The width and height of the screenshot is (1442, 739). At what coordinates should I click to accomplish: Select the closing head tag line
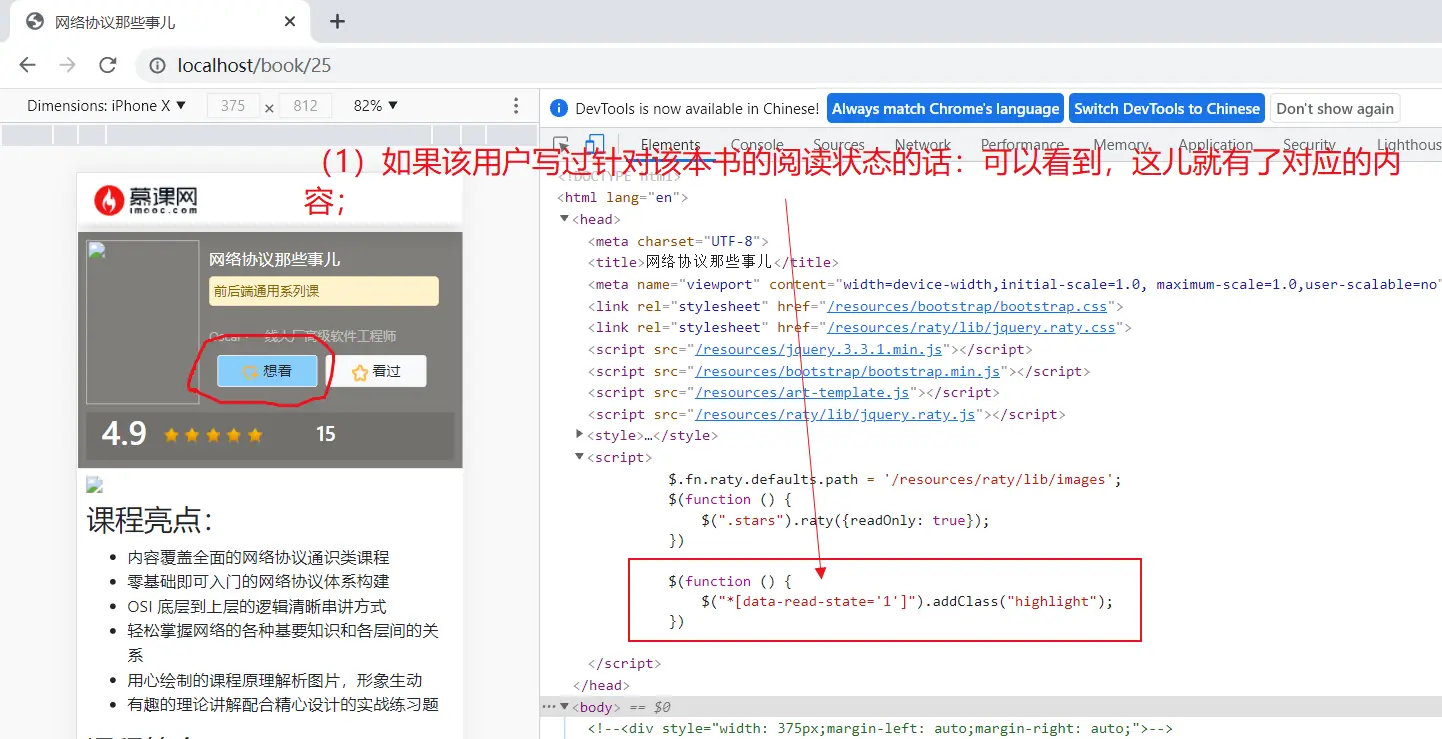tap(601, 685)
